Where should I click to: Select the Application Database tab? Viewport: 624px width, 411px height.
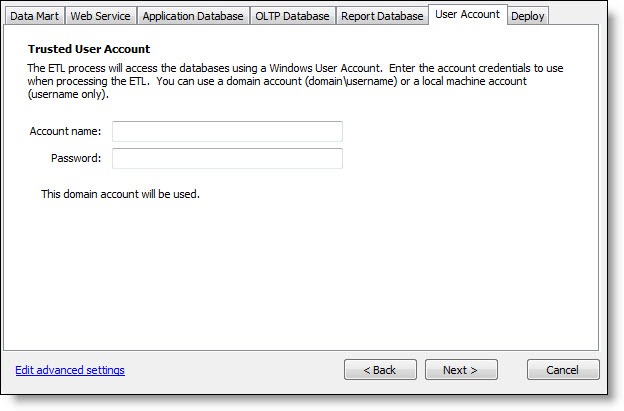tap(192, 16)
